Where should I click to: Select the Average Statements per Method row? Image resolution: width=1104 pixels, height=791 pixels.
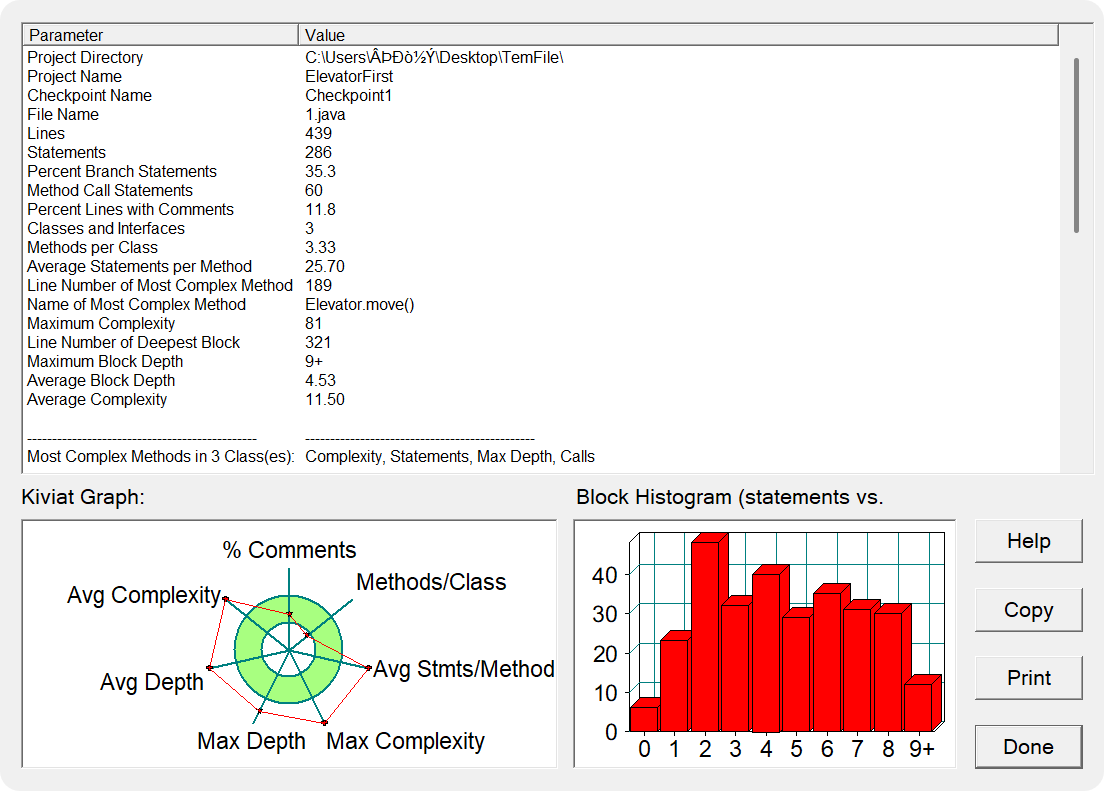tap(541, 266)
